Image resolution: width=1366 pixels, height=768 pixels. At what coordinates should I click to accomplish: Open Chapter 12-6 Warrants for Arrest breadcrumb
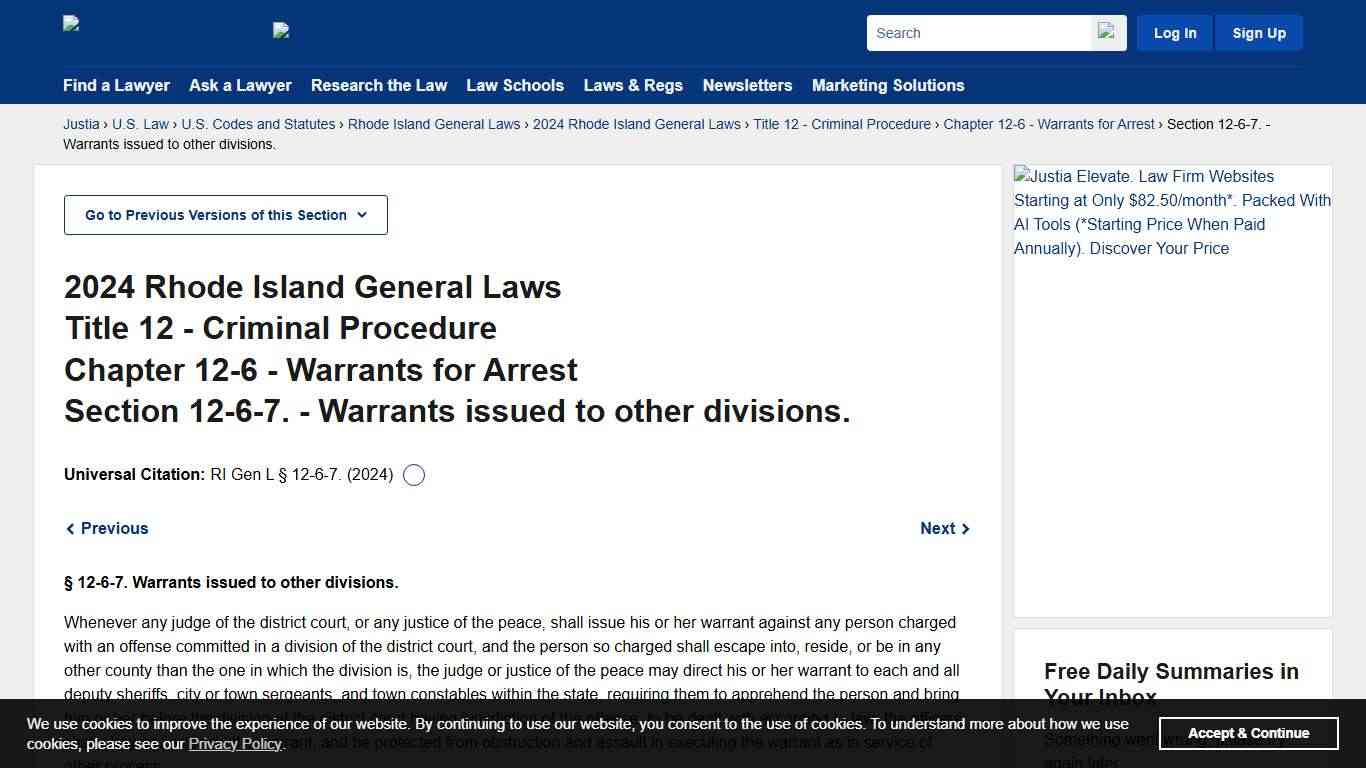pos(1049,124)
